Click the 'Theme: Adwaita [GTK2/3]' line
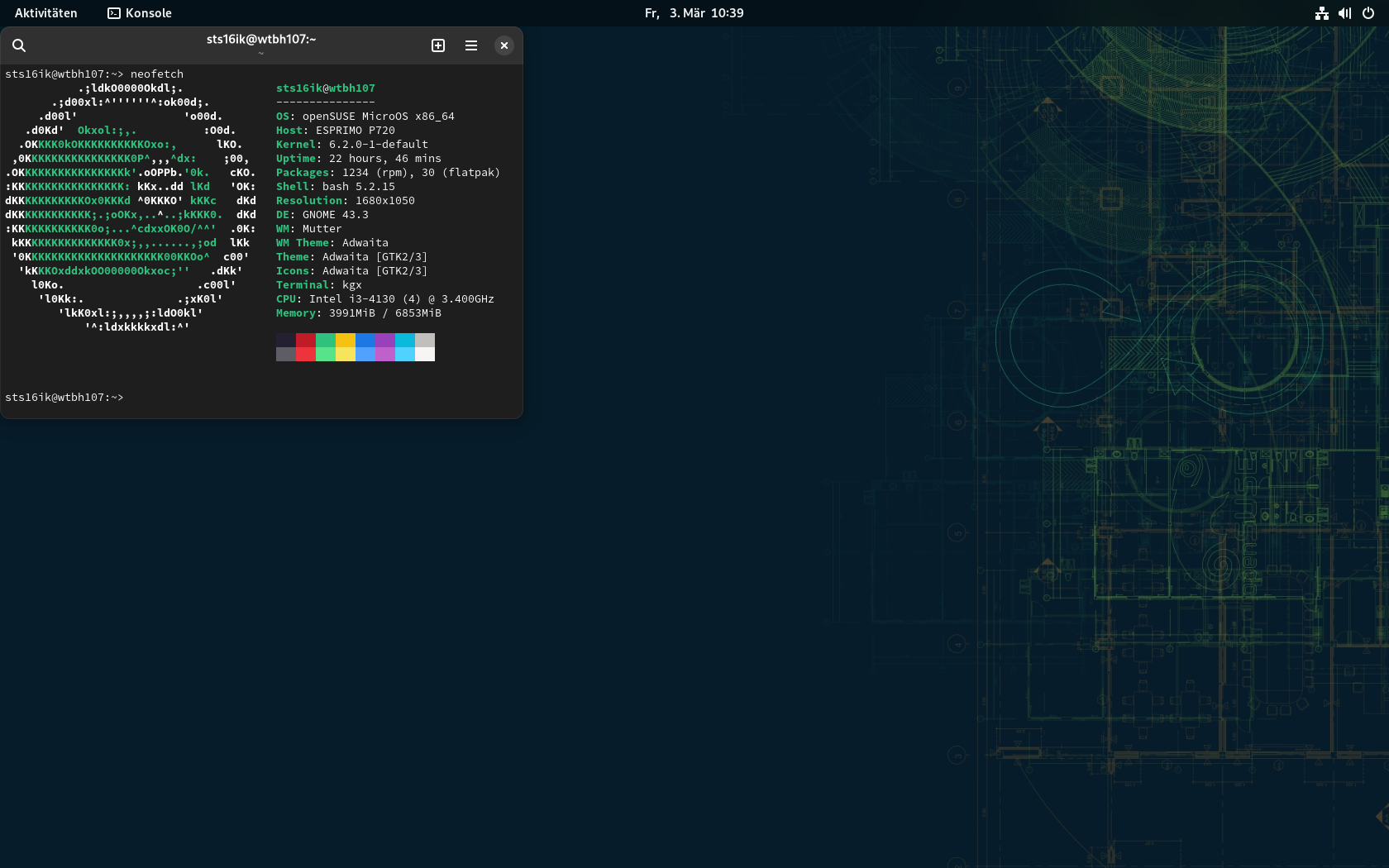Viewport: 1389px width, 868px height. click(x=352, y=257)
